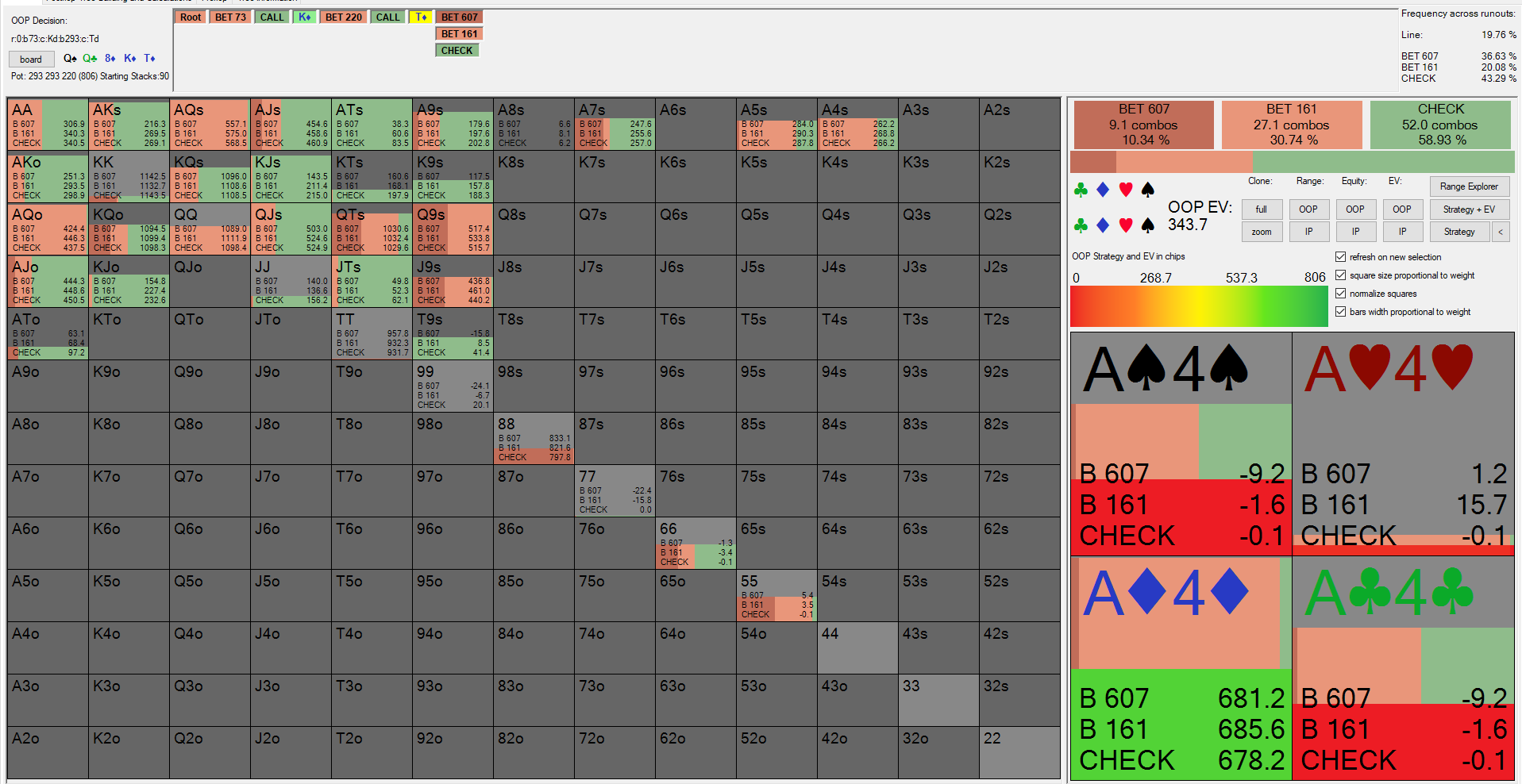Open the A♦4♦ combo tile
This screenshot has height=784, width=1522.
coord(1181,667)
